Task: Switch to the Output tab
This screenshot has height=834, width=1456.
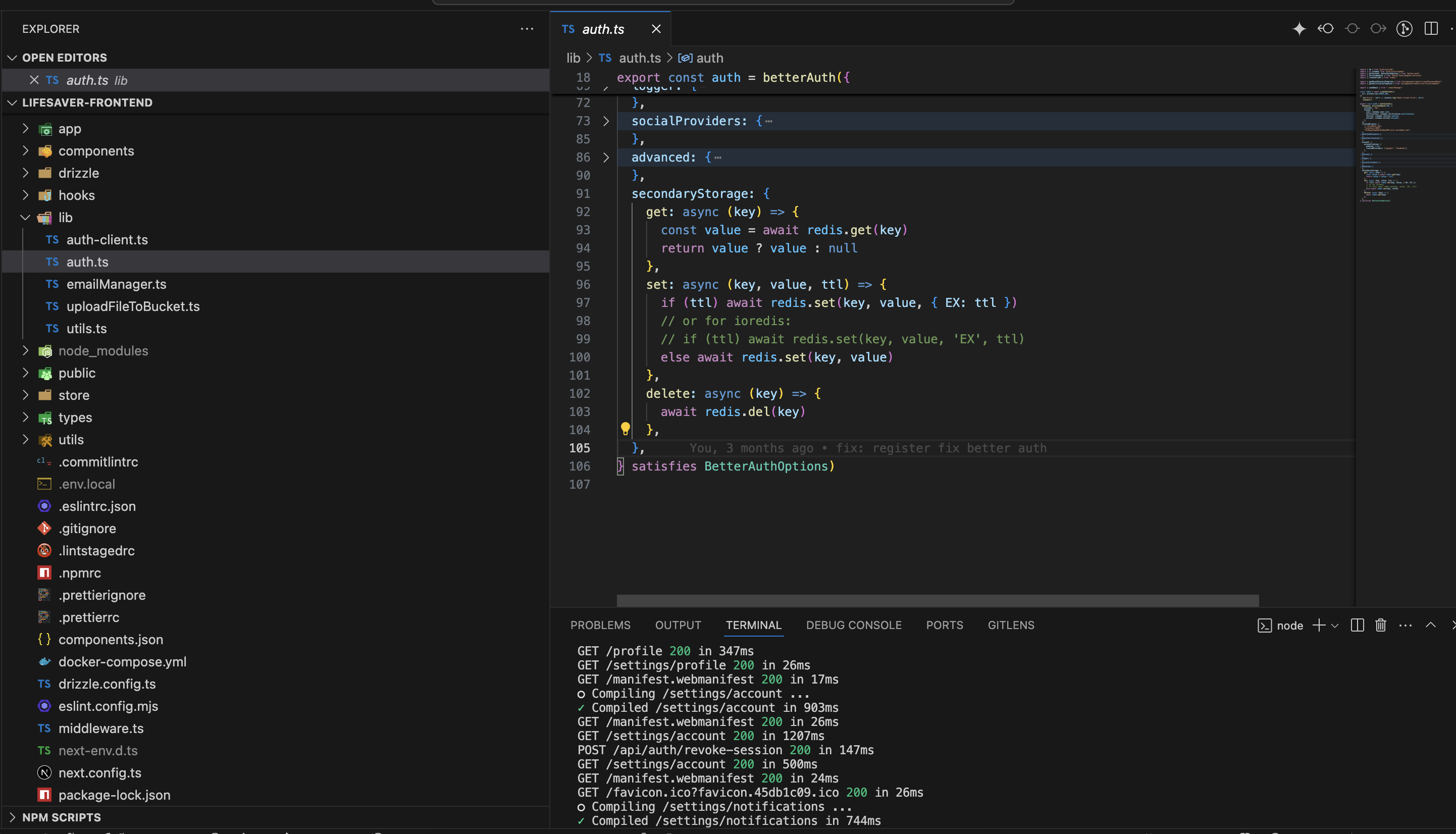Action: [678, 625]
